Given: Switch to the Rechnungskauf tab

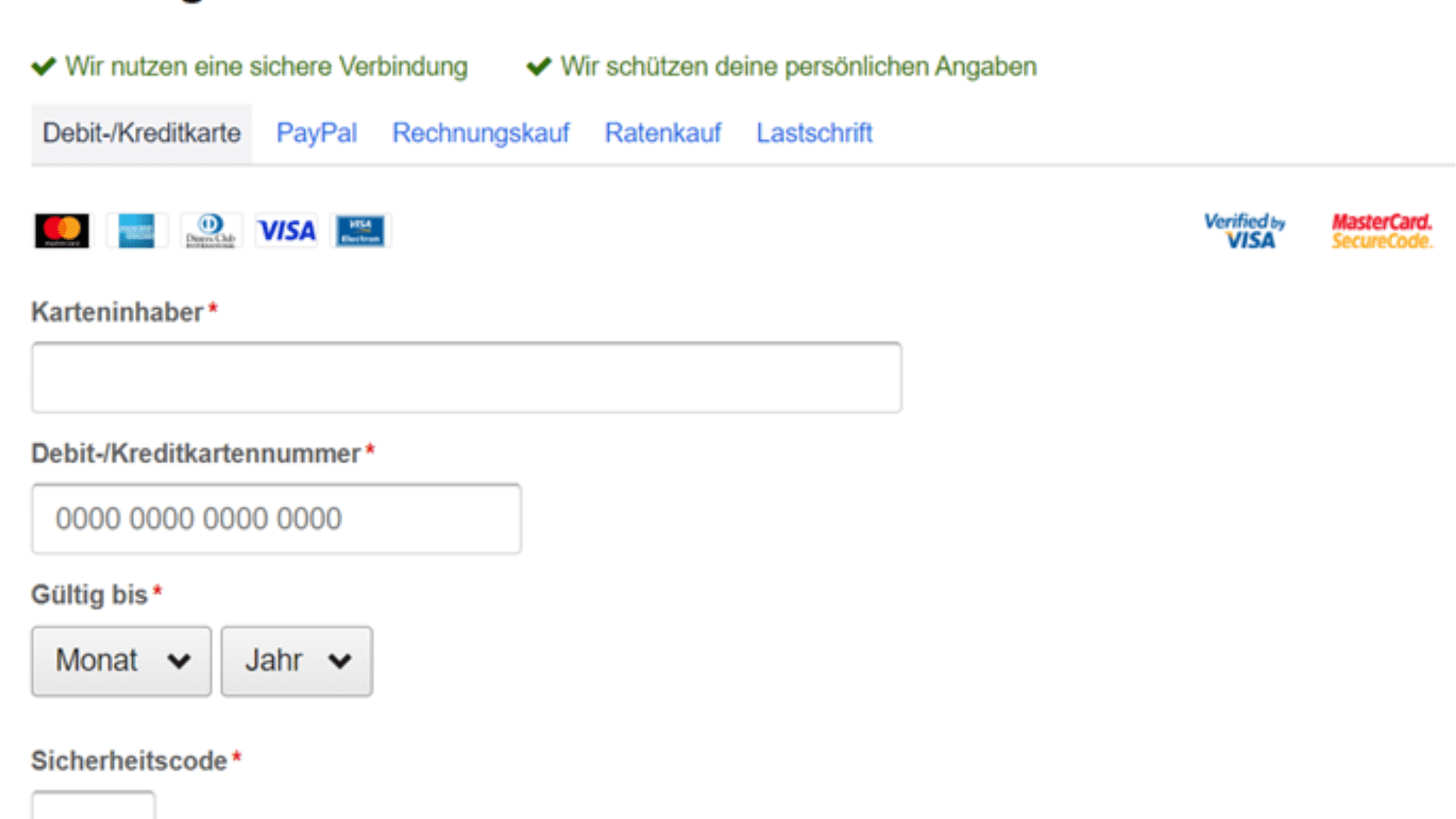Looking at the screenshot, I should tap(480, 133).
